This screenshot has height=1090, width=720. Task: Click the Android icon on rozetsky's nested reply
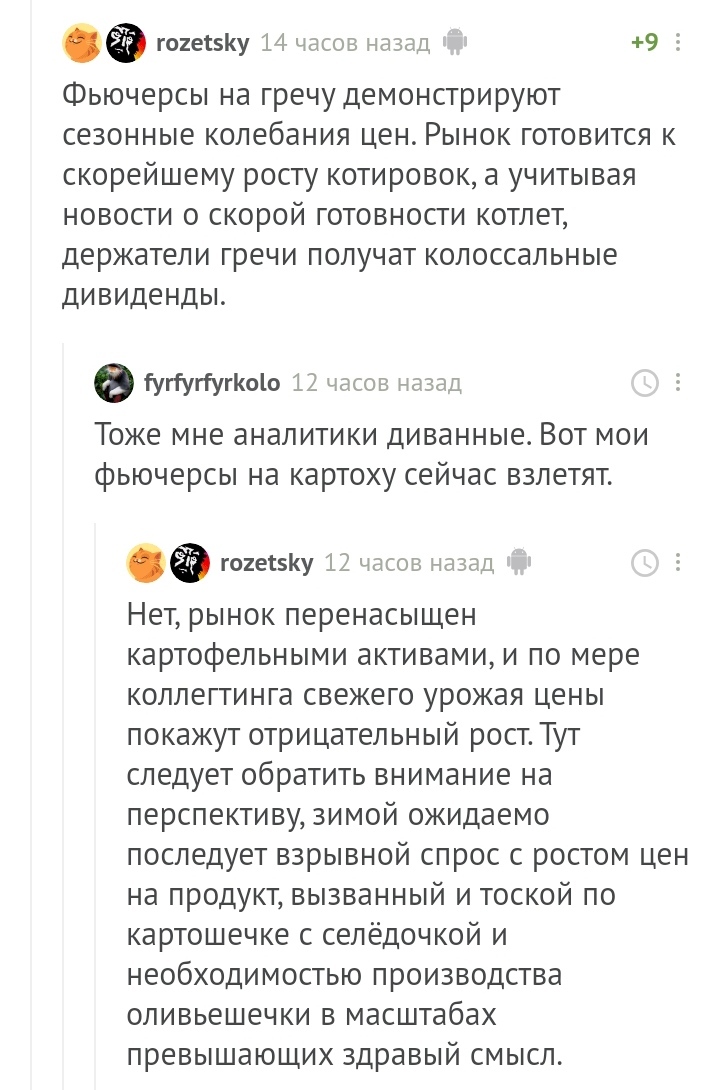pyautogui.click(x=518, y=563)
